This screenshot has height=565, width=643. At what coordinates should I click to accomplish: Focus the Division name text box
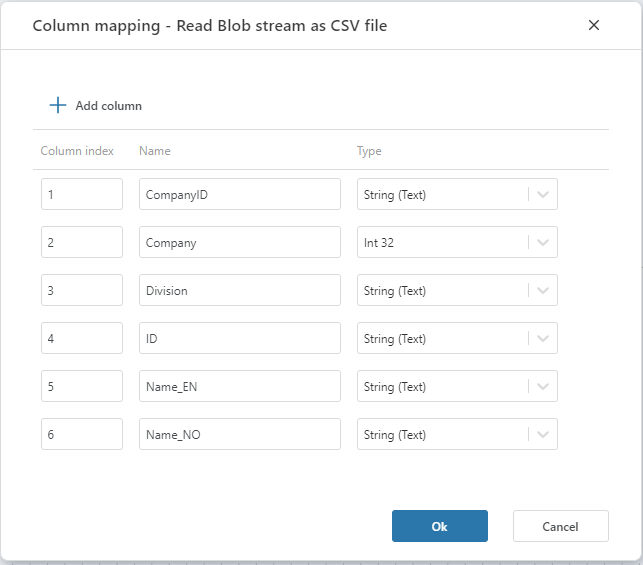coord(239,291)
